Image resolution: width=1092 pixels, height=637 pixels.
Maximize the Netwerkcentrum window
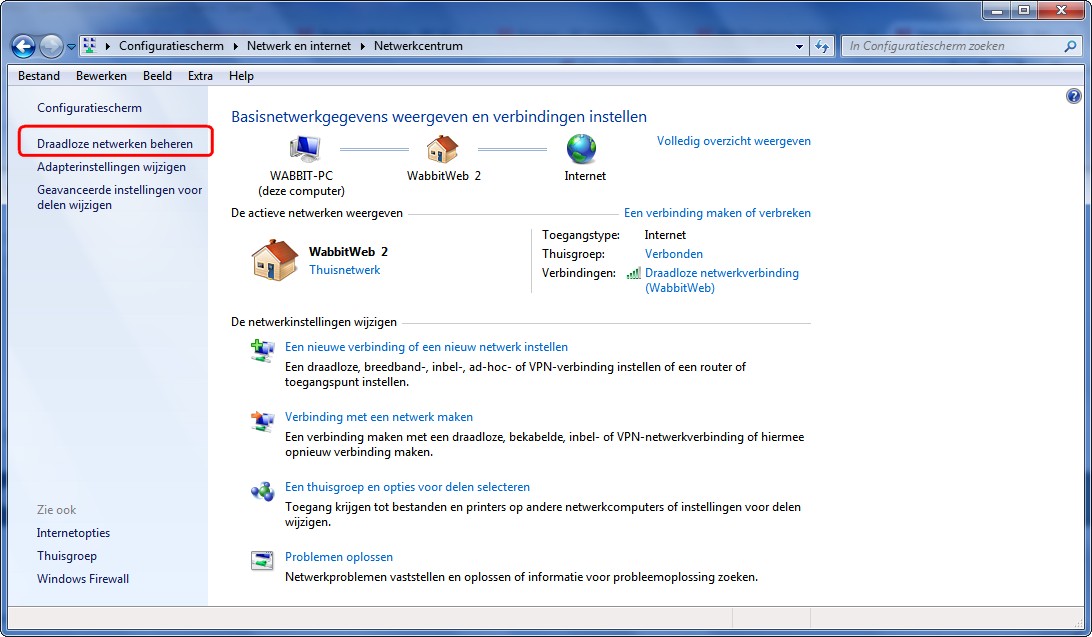point(1024,10)
